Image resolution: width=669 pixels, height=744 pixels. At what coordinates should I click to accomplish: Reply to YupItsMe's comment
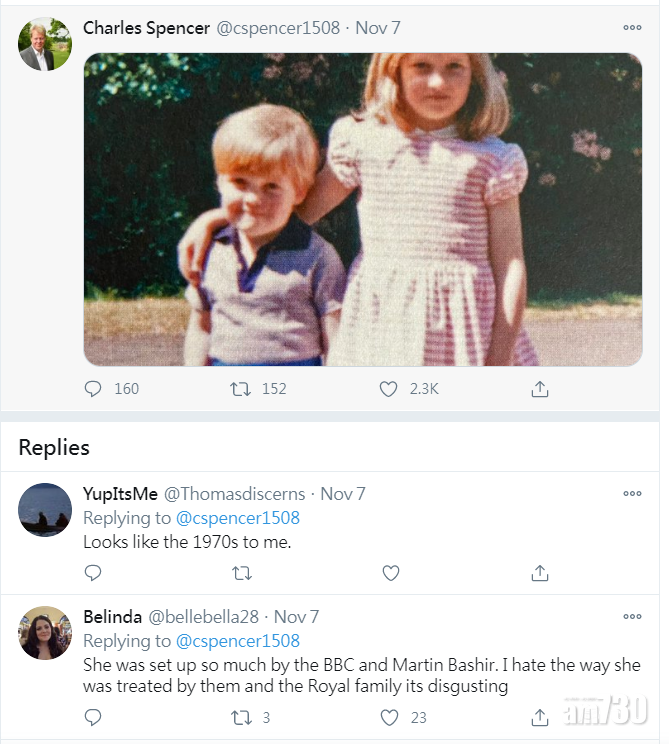tap(93, 573)
